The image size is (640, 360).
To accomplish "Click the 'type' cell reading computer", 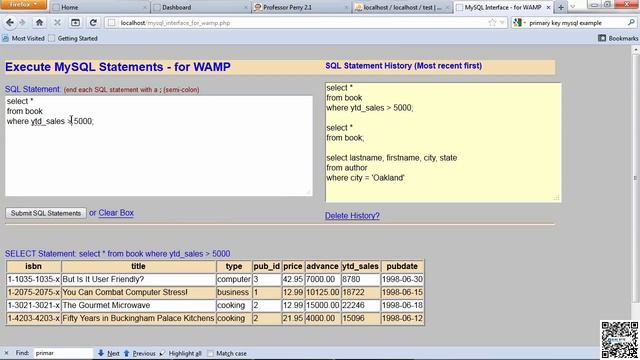I will pyautogui.click(x=233, y=279).
